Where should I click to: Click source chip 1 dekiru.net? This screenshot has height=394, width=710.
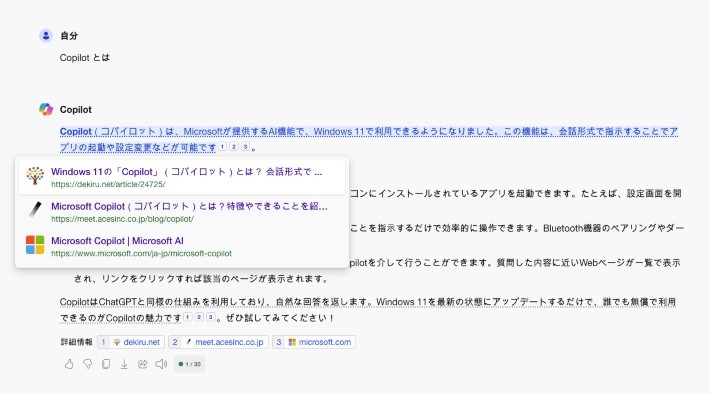click(x=131, y=342)
